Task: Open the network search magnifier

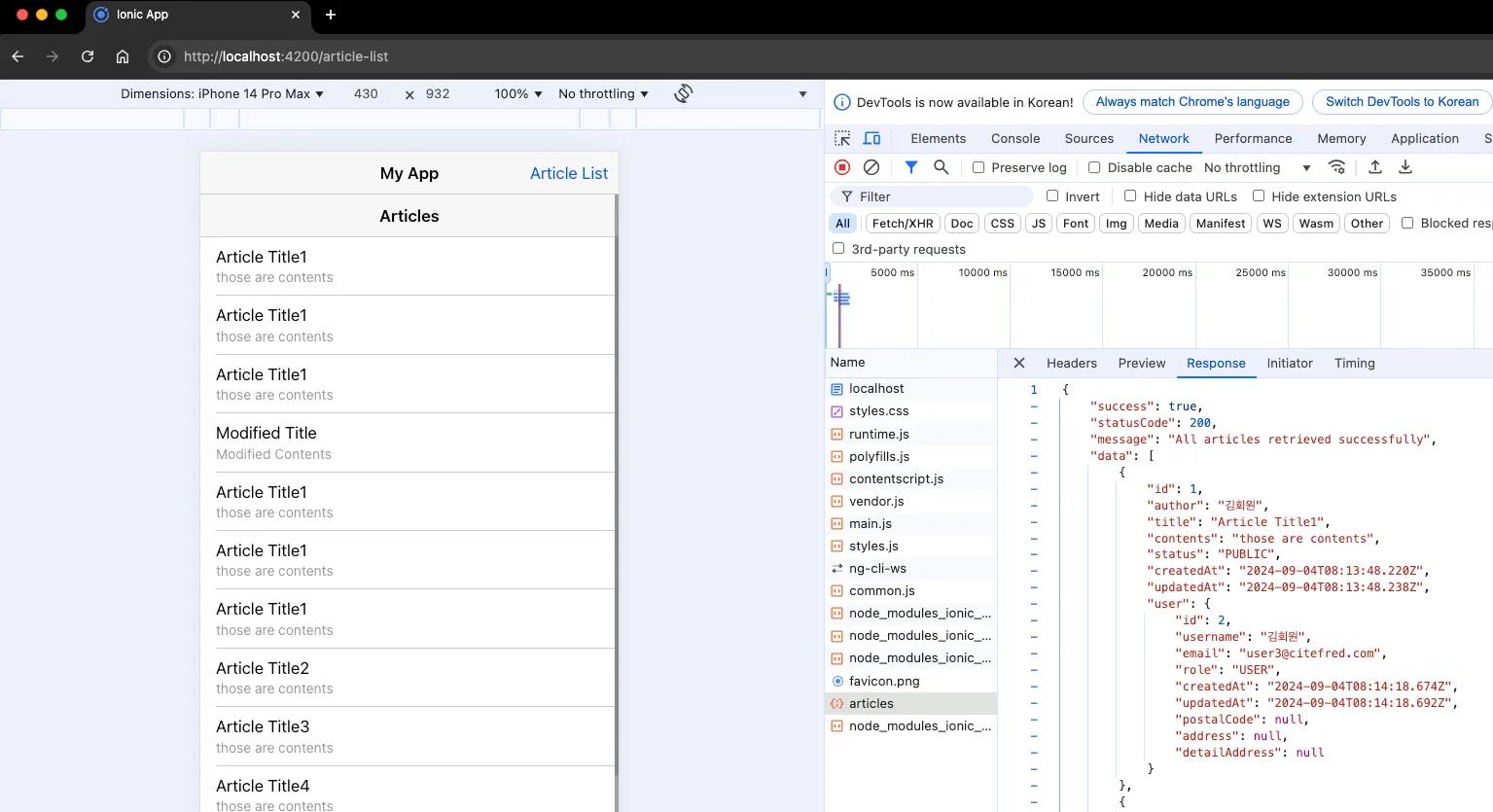Action: coord(941,167)
